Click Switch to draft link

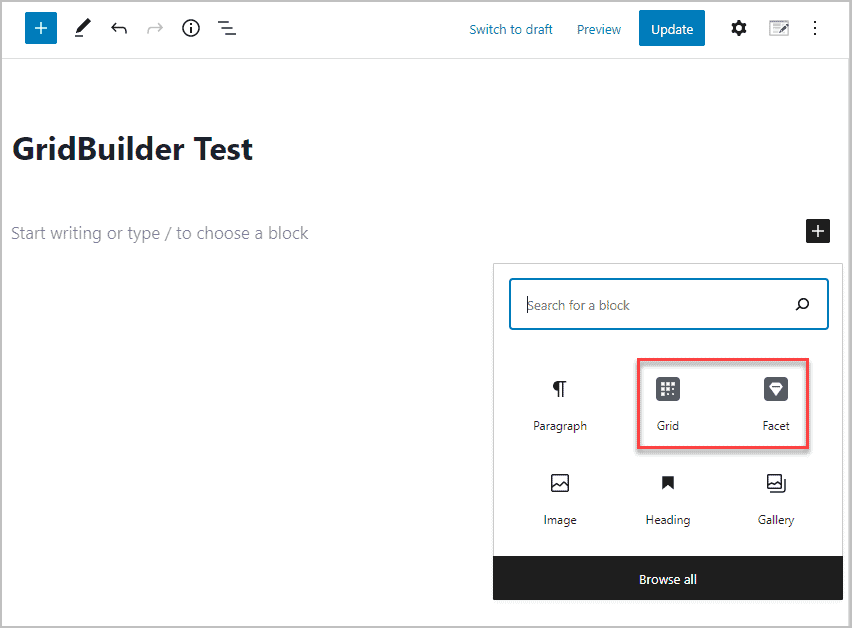[510, 30]
